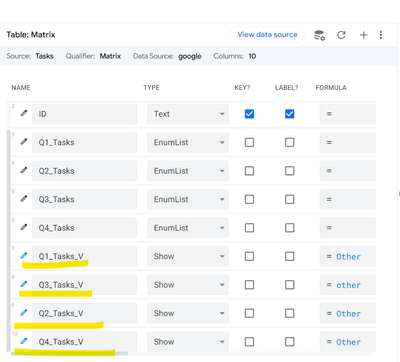400x362 pixels.
Task: Click the Table: Matrix title
Action: (31, 35)
